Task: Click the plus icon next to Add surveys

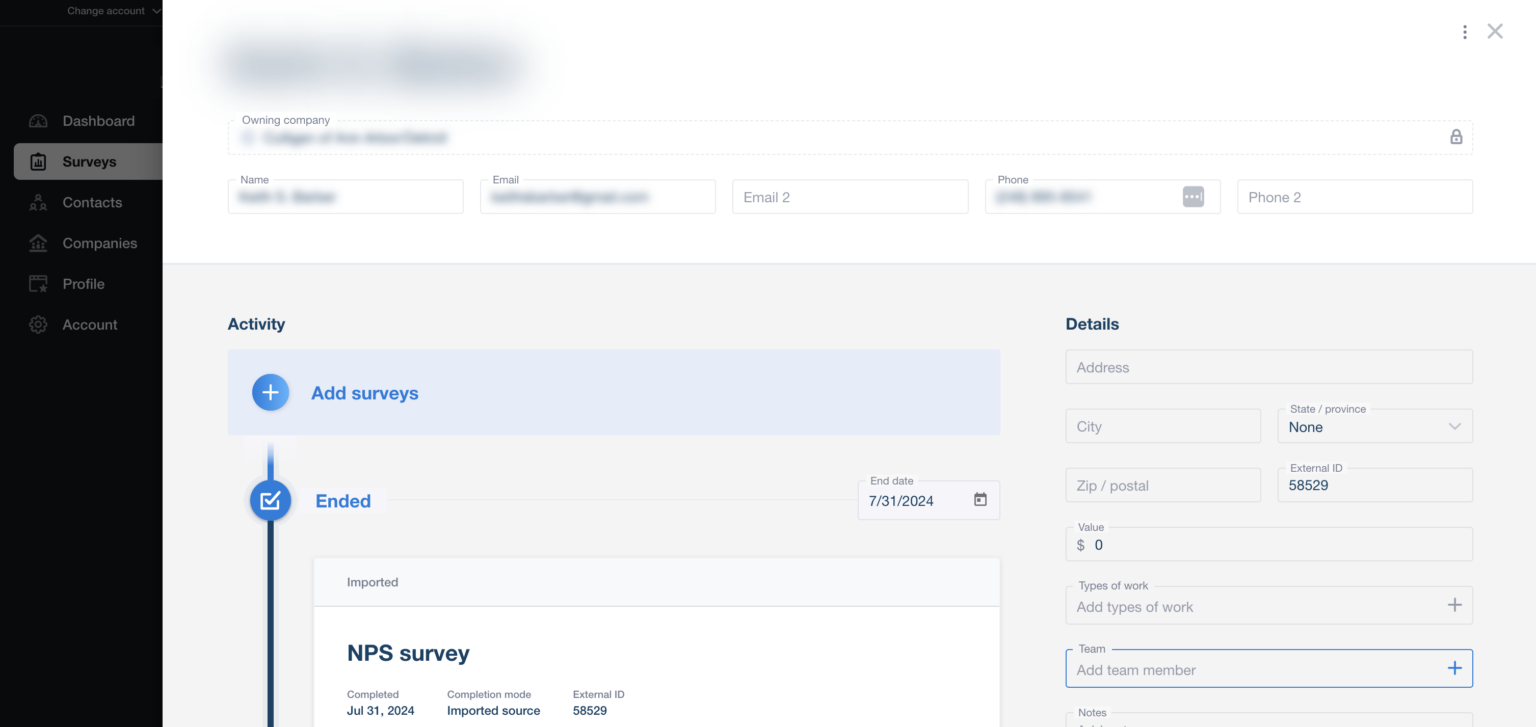Action: [270, 392]
